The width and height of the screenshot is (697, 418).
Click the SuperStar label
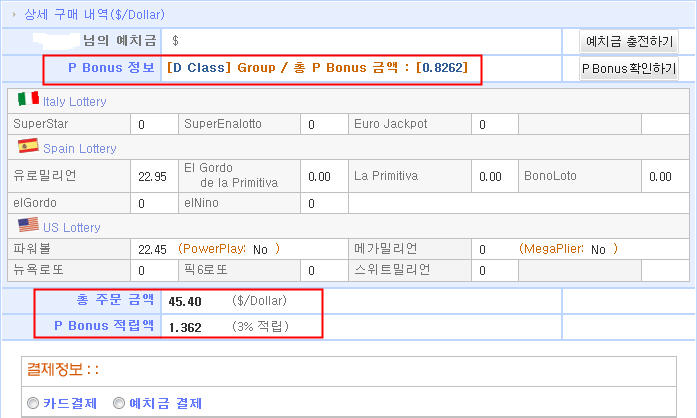(x=40, y=124)
